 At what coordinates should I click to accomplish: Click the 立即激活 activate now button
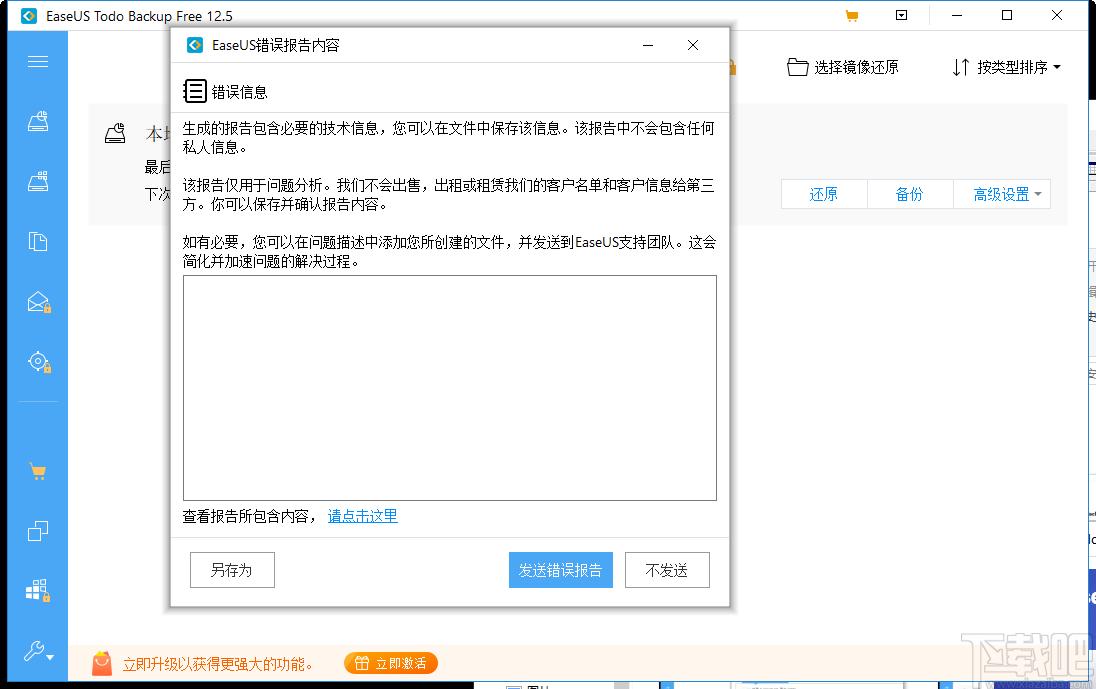pyautogui.click(x=391, y=663)
